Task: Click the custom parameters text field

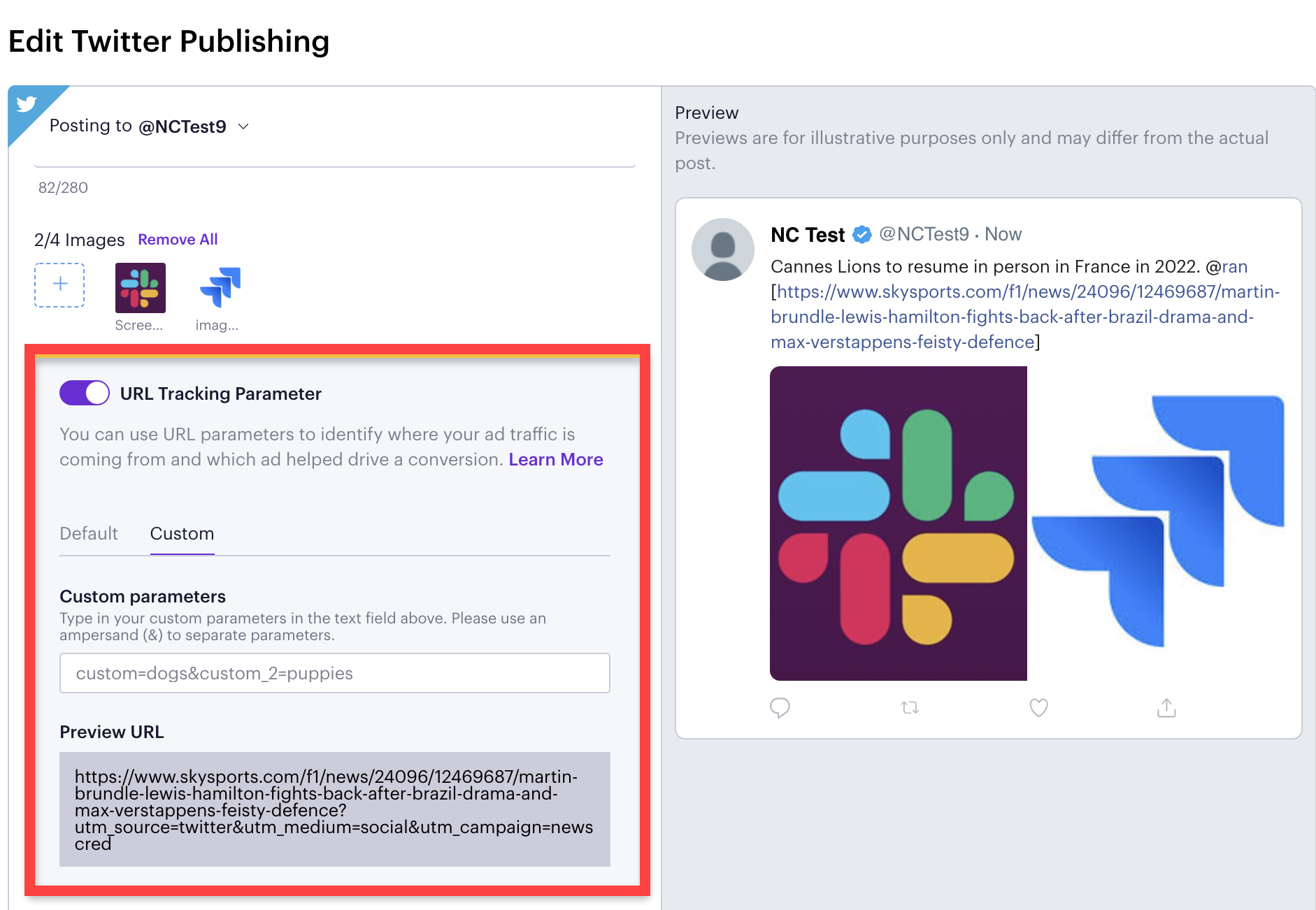Action: click(335, 673)
